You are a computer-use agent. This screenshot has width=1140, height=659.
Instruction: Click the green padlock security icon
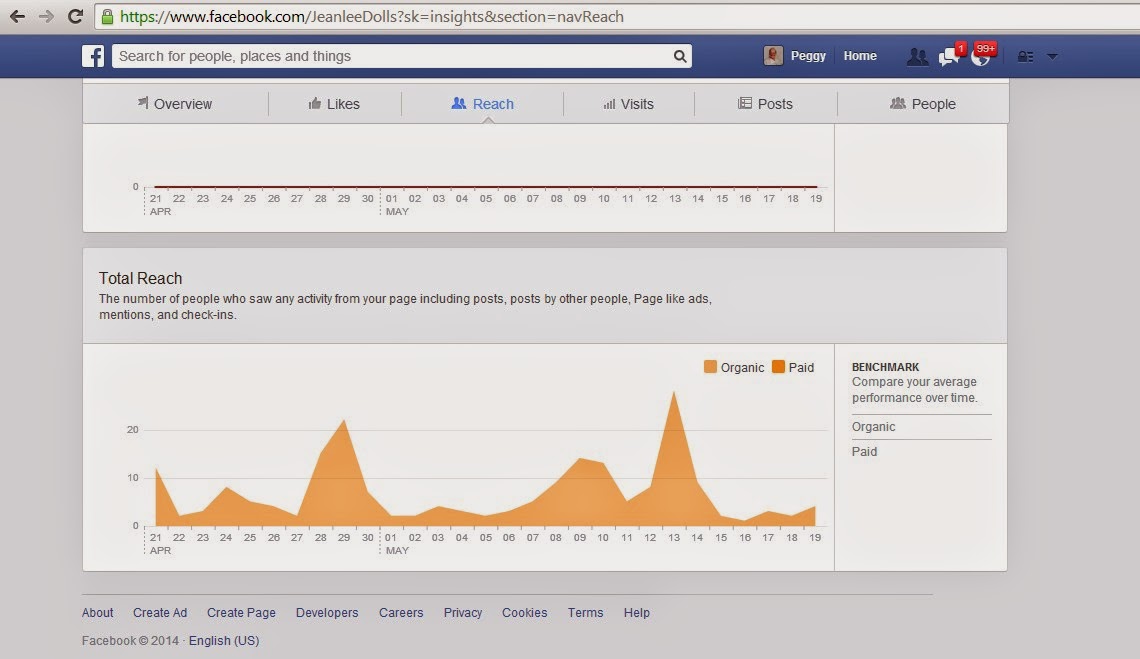click(108, 17)
